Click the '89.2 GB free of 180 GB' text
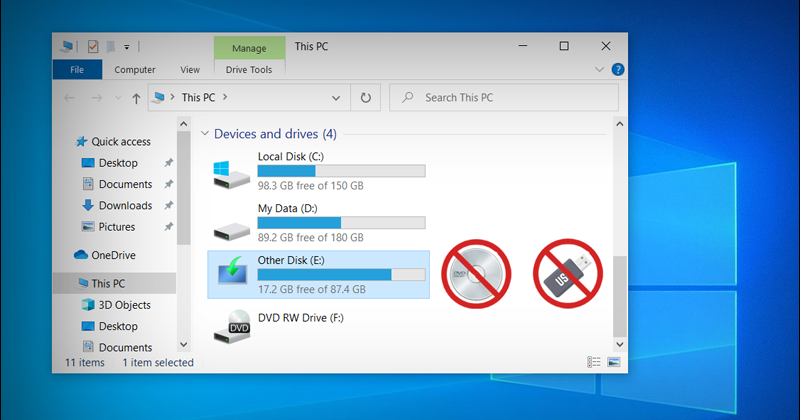800x420 pixels. pos(311,237)
